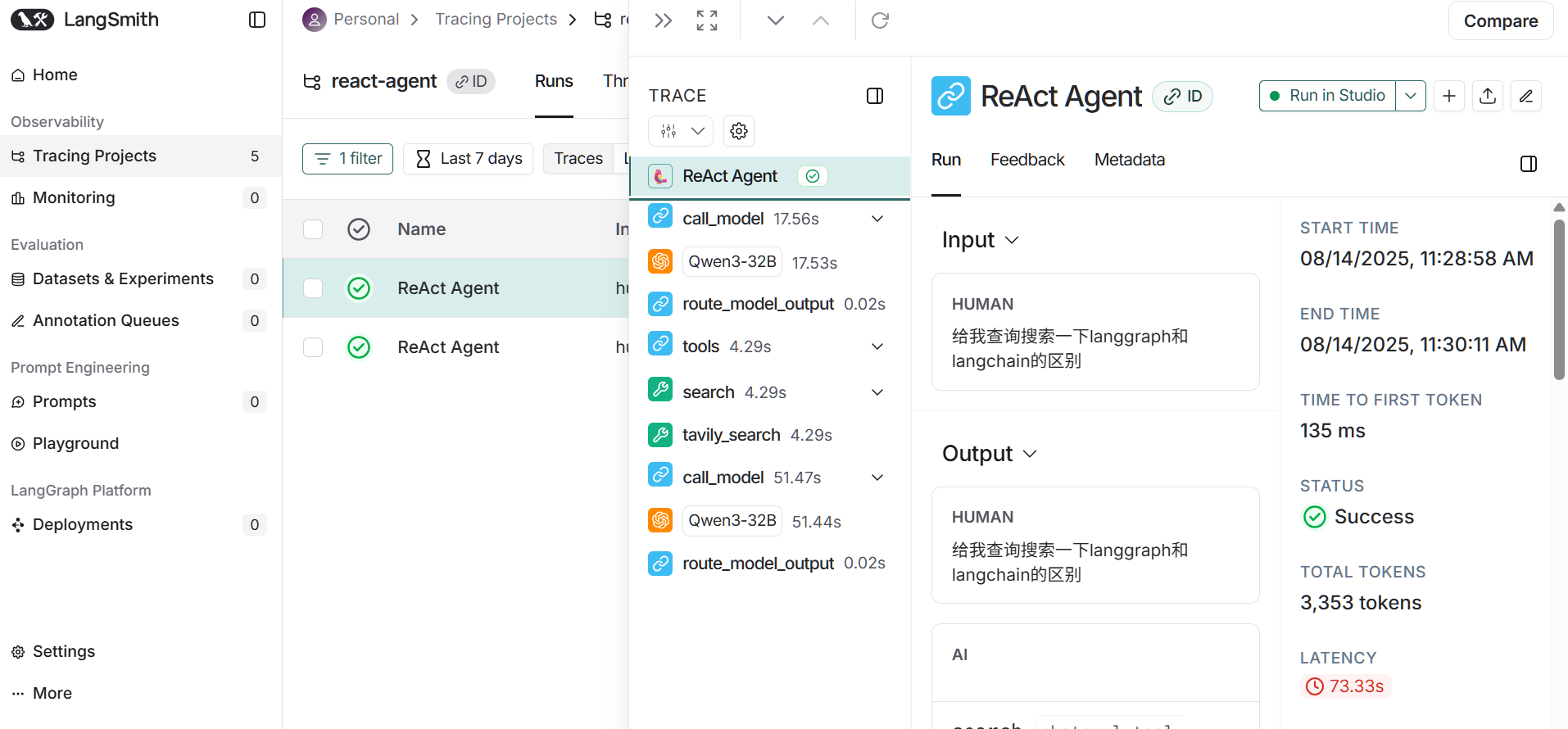
Task: Go to Home in sidebar
Action: tap(141, 75)
